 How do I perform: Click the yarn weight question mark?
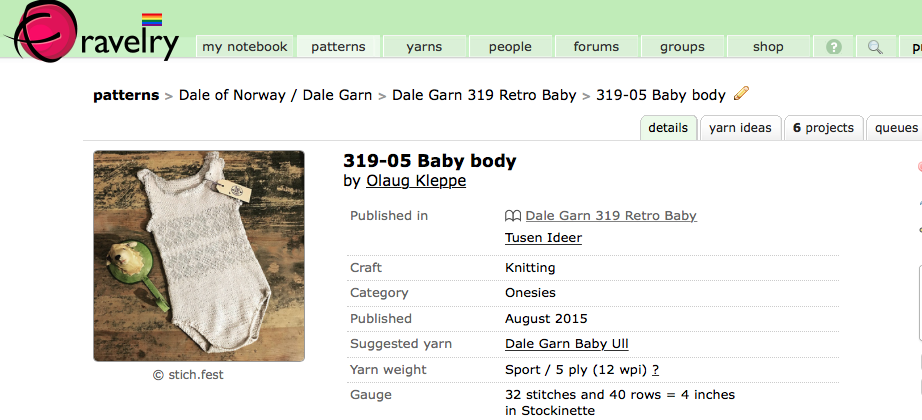tap(655, 370)
